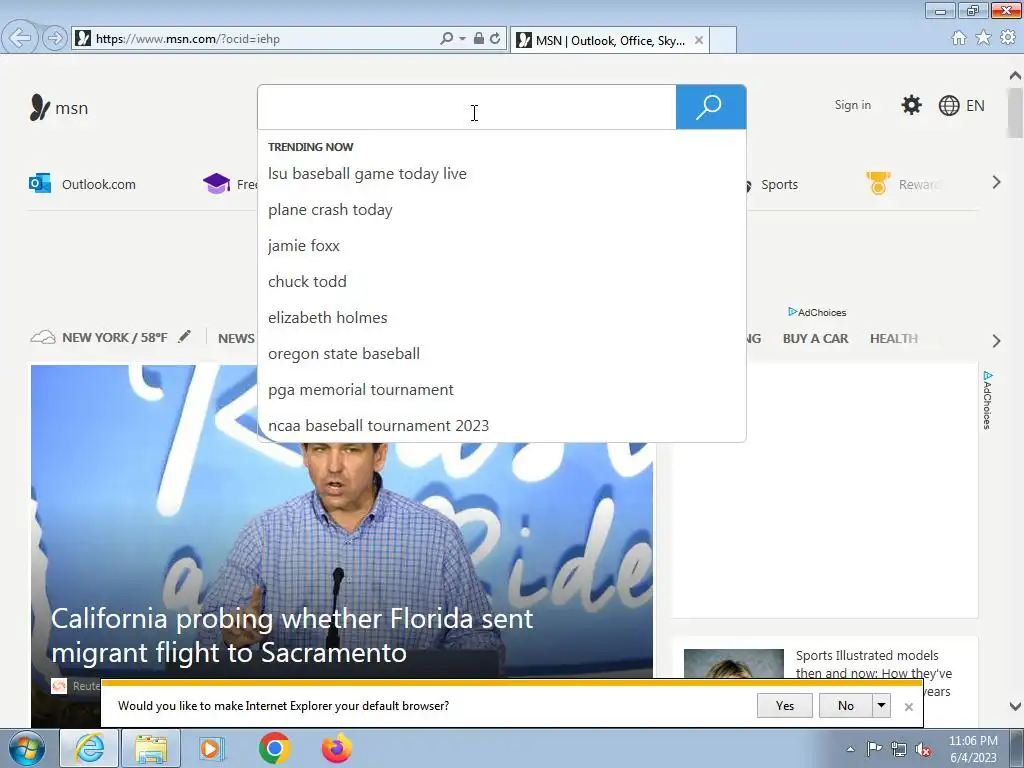Click Yes to make IE default browser
The width and height of the screenshot is (1024, 768).
pos(784,705)
